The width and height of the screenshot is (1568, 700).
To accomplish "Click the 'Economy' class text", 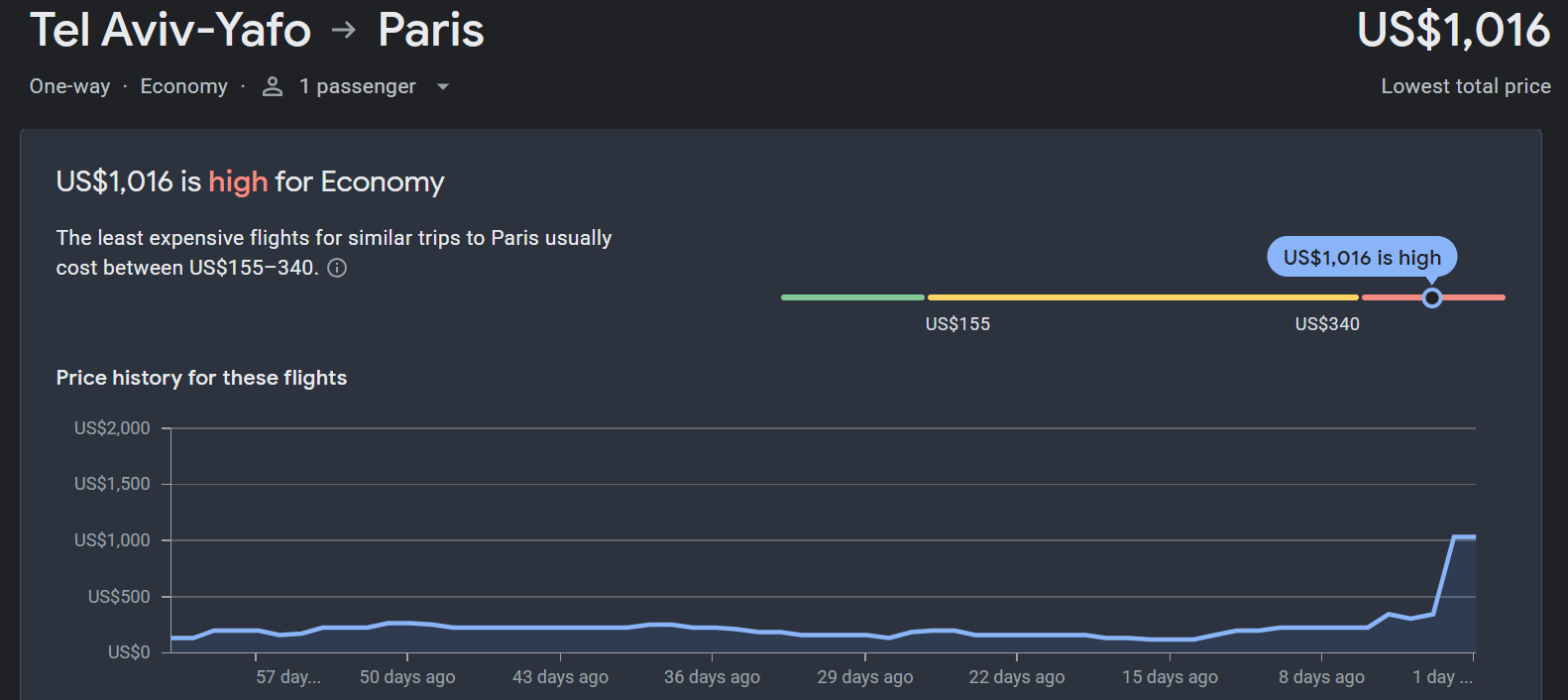I will tap(183, 86).
